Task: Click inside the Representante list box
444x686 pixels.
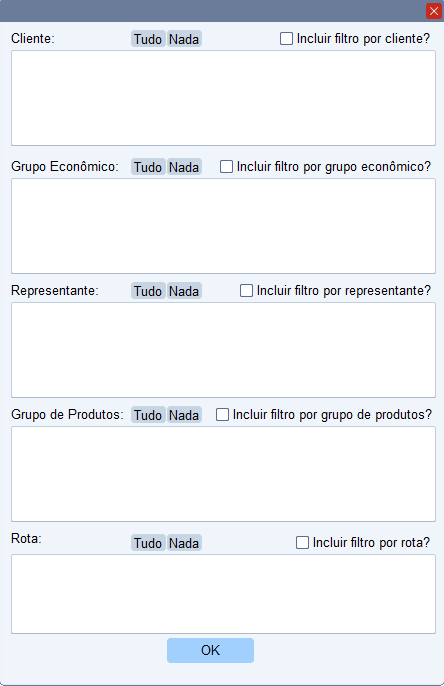Action: coord(224,350)
